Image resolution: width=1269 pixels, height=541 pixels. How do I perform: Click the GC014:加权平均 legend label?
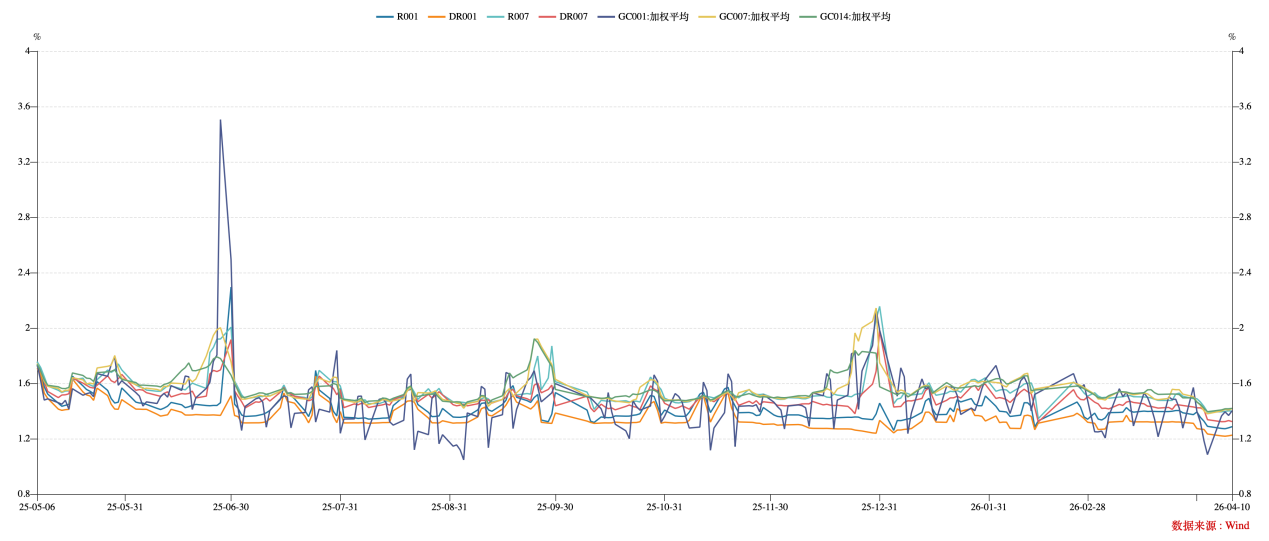point(855,17)
